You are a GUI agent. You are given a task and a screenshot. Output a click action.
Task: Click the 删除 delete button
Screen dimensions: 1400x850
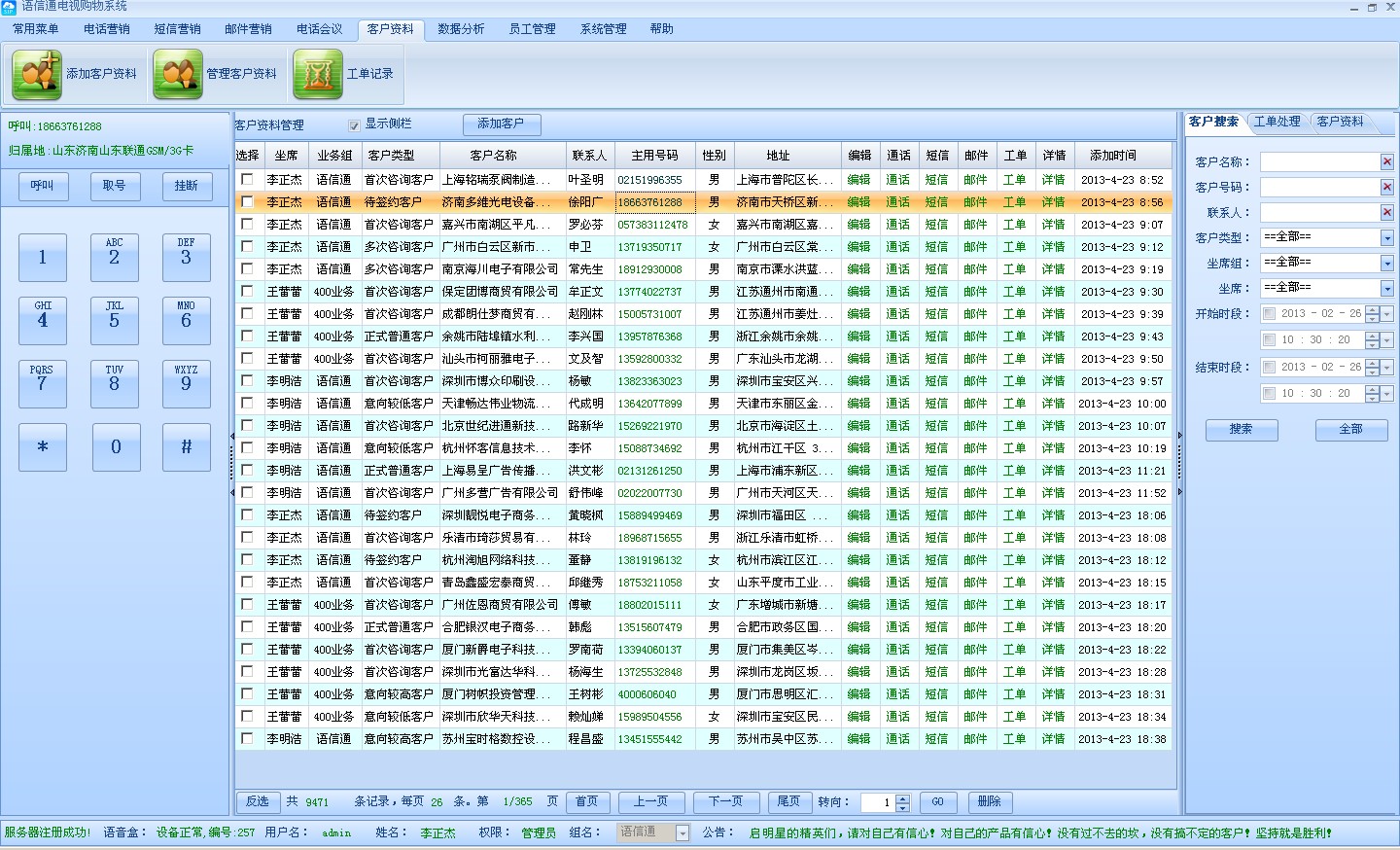coord(990,801)
